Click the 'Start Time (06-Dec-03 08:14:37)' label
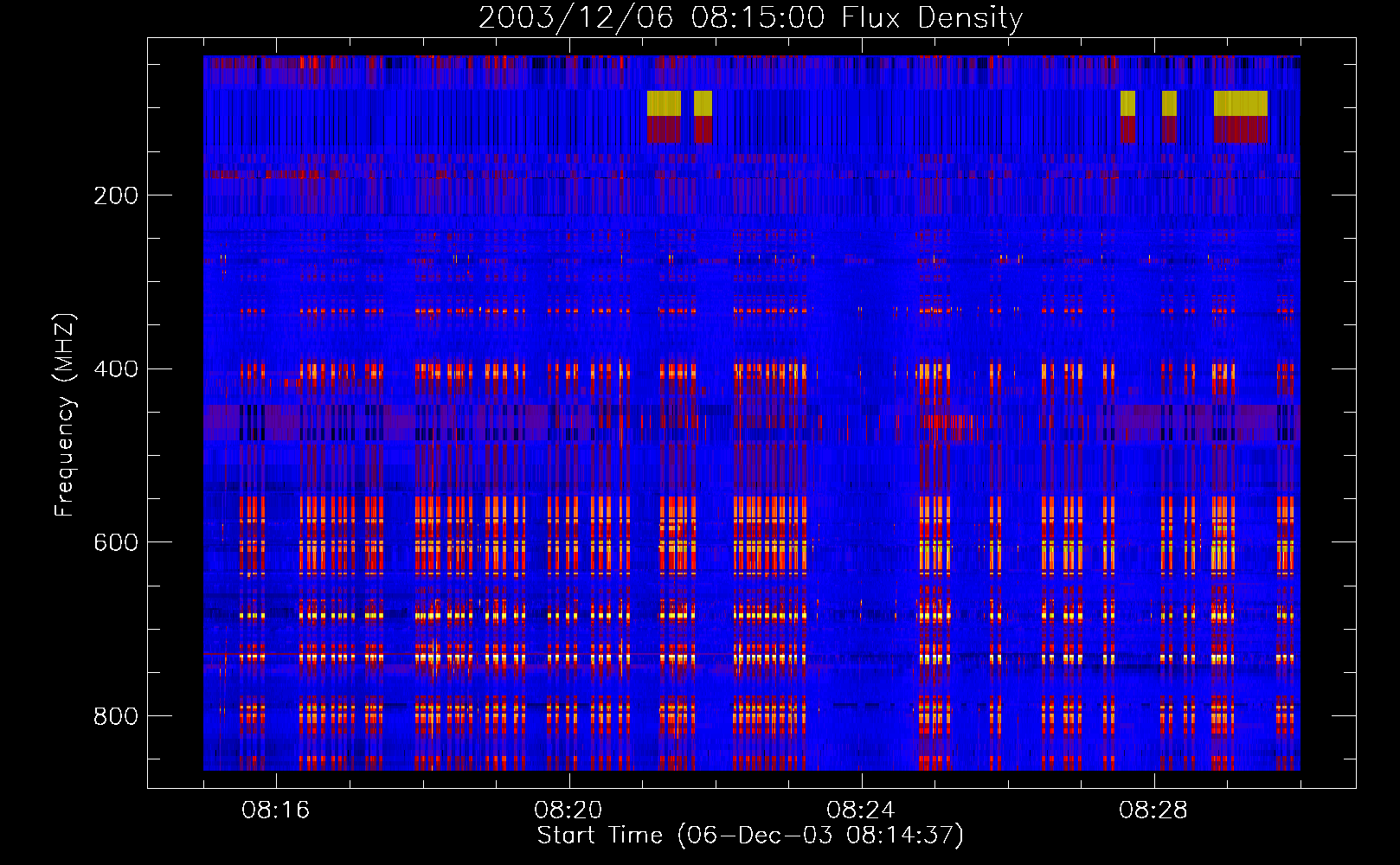Viewport: 1400px width, 865px height. pos(750,836)
